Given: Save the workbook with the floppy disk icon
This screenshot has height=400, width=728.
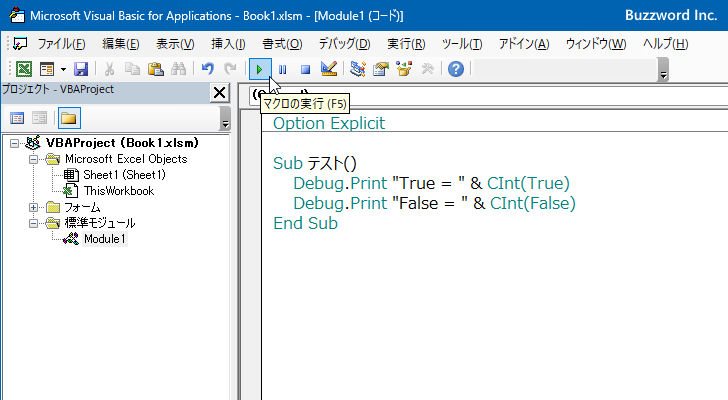Looking at the screenshot, I should click(81, 69).
